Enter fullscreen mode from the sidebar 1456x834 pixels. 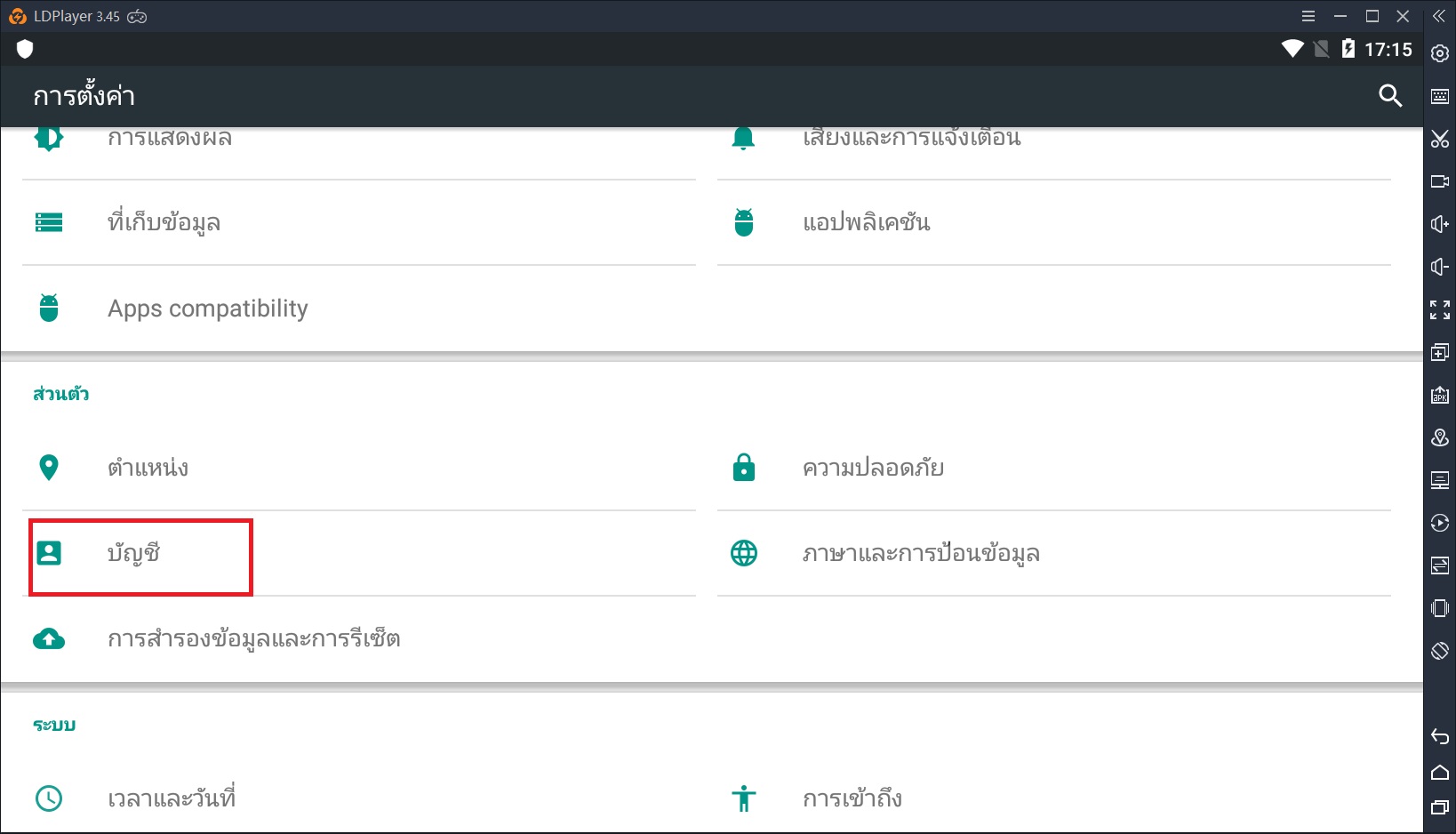pyautogui.click(x=1440, y=309)
